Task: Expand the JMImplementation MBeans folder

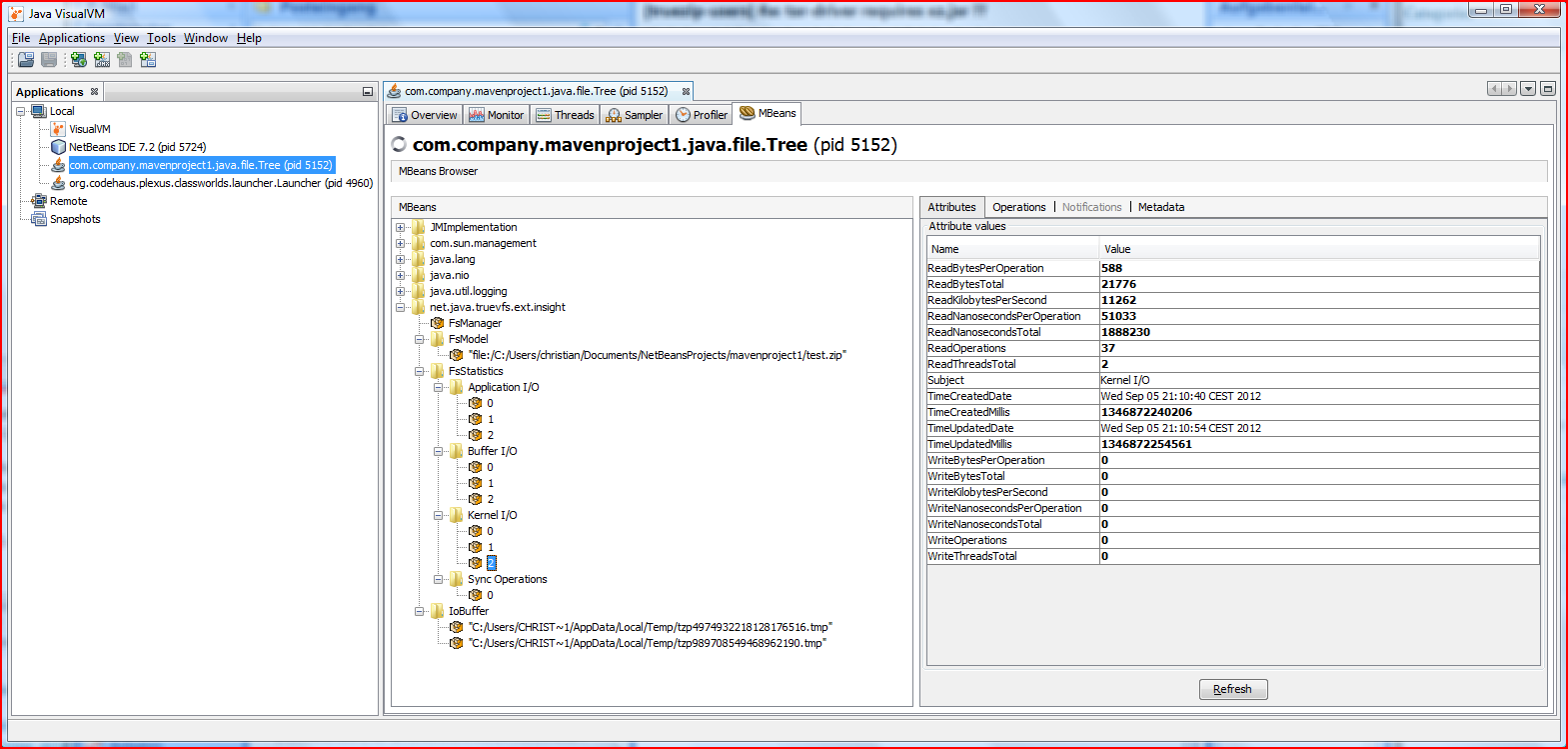Action: coord(401,228)
